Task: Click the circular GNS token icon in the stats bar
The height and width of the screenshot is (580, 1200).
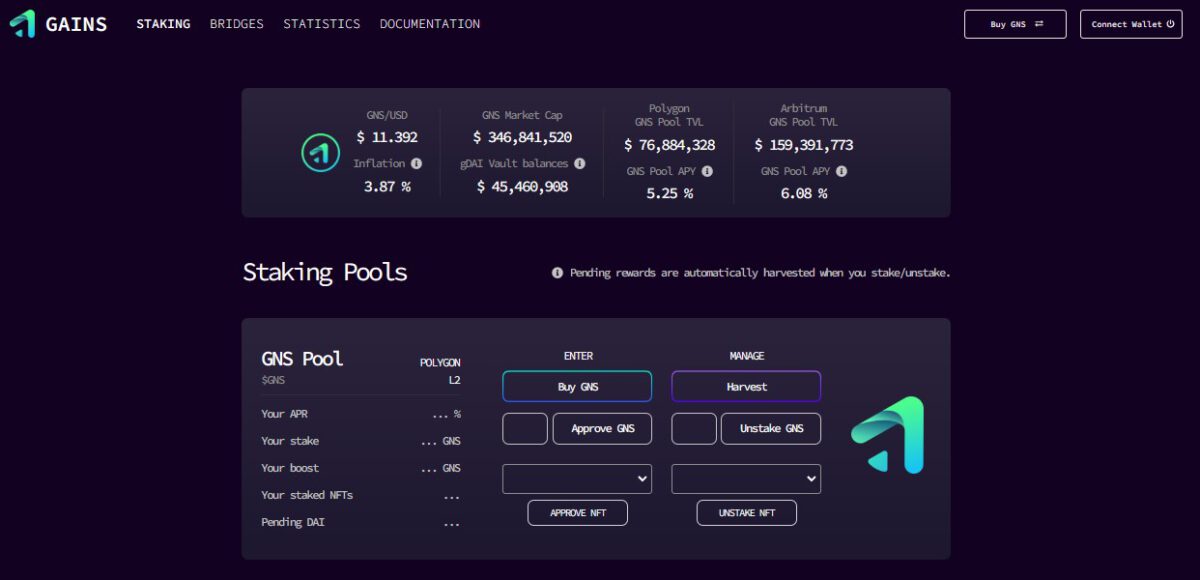Action: 321,153
